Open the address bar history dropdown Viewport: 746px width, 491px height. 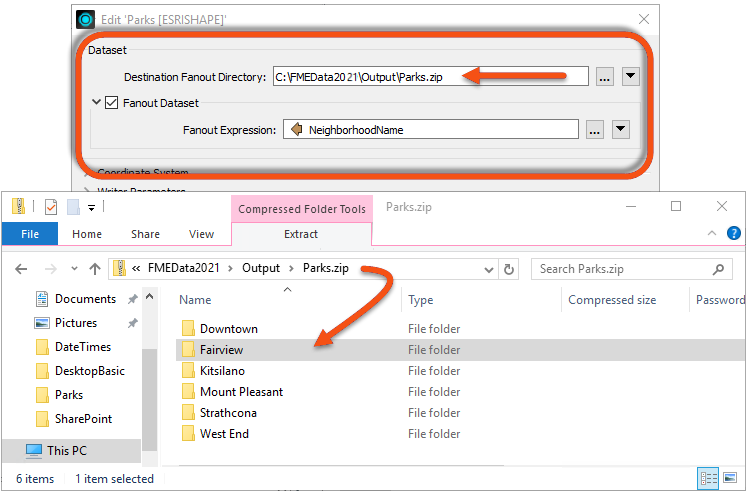point(489,270)
